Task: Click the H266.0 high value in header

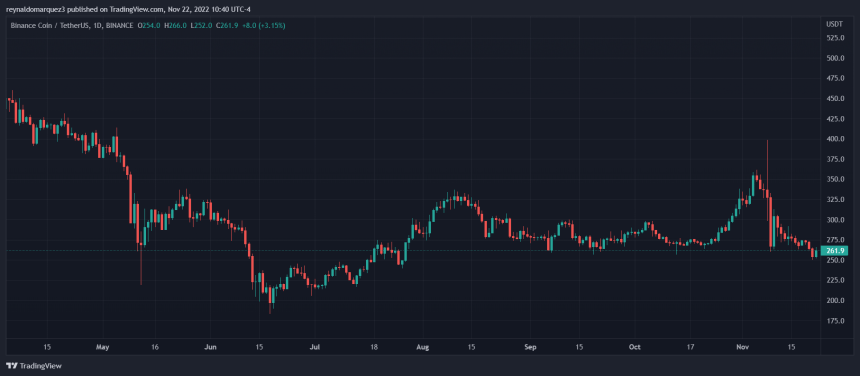Action: coord(177,25)
